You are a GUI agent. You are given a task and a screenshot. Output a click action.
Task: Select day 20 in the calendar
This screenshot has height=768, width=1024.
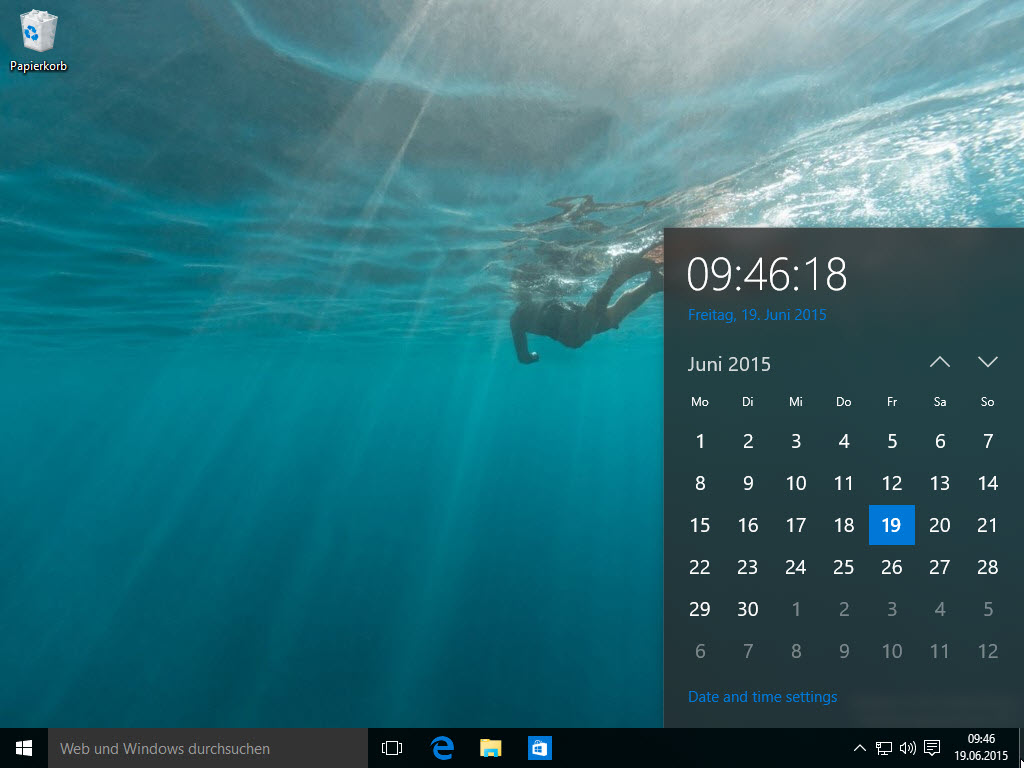click(940, 525)
